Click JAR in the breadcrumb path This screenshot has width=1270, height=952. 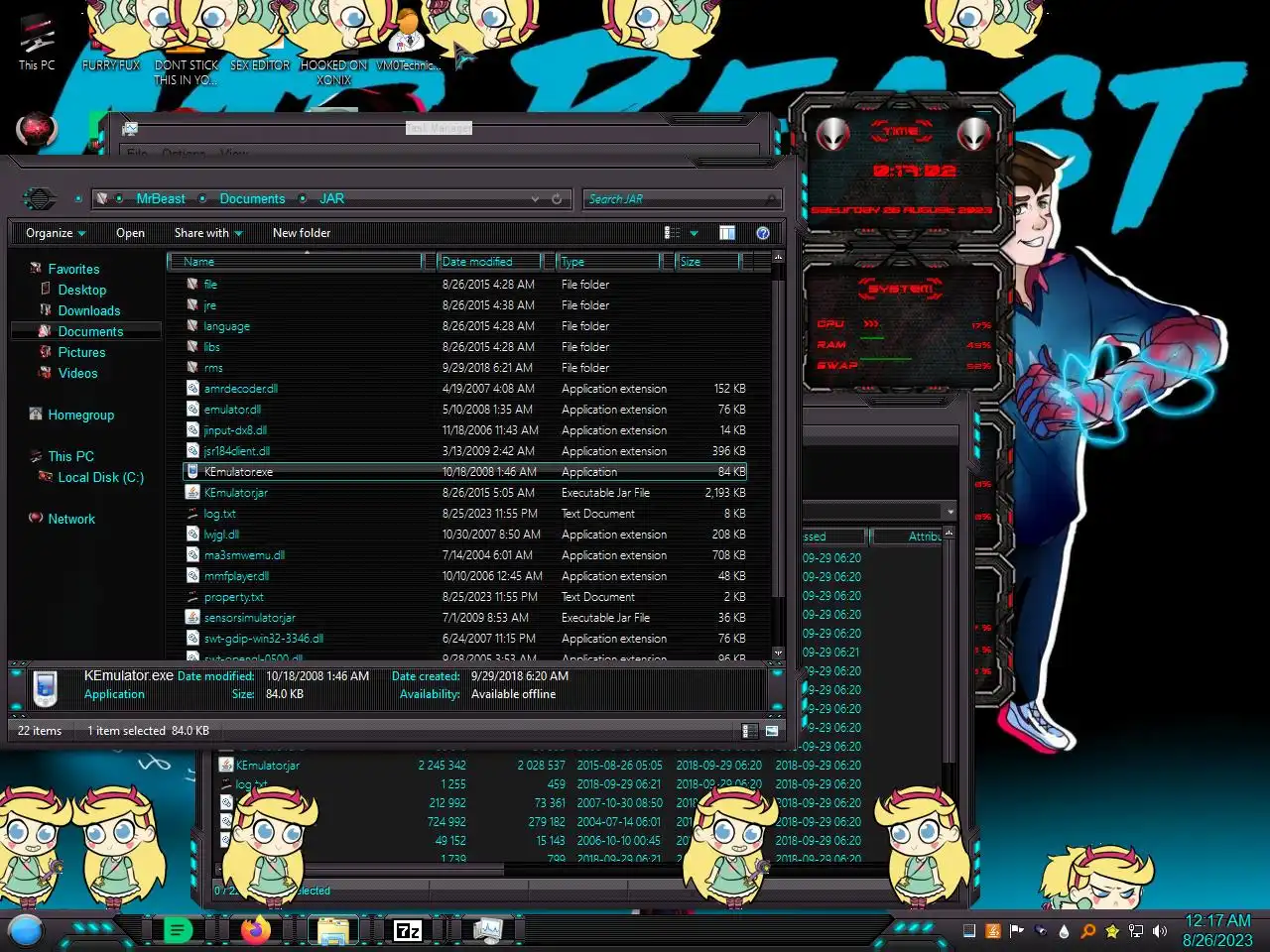pos(331,199)
